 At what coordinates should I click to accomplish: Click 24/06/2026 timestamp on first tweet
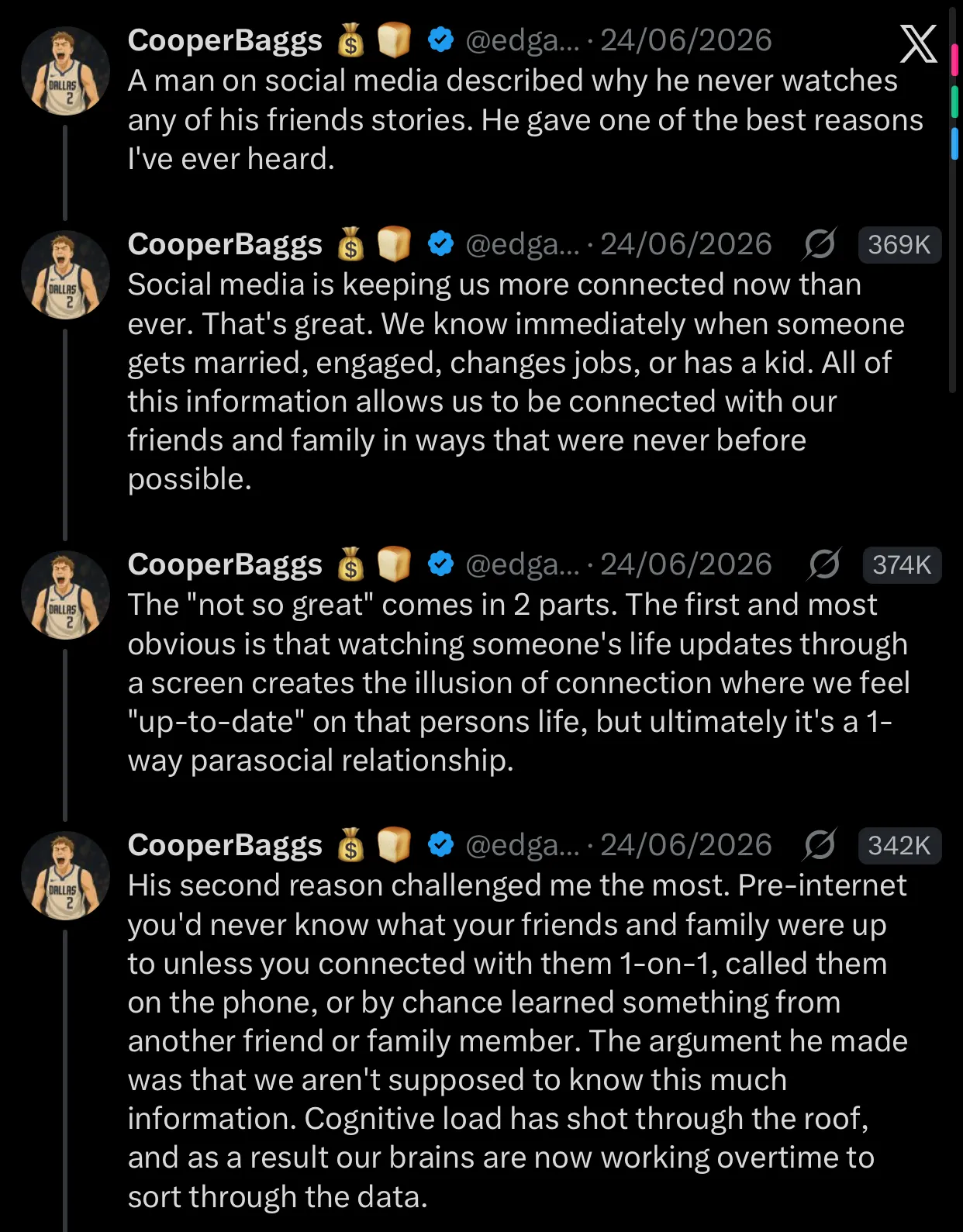point(686,40)
